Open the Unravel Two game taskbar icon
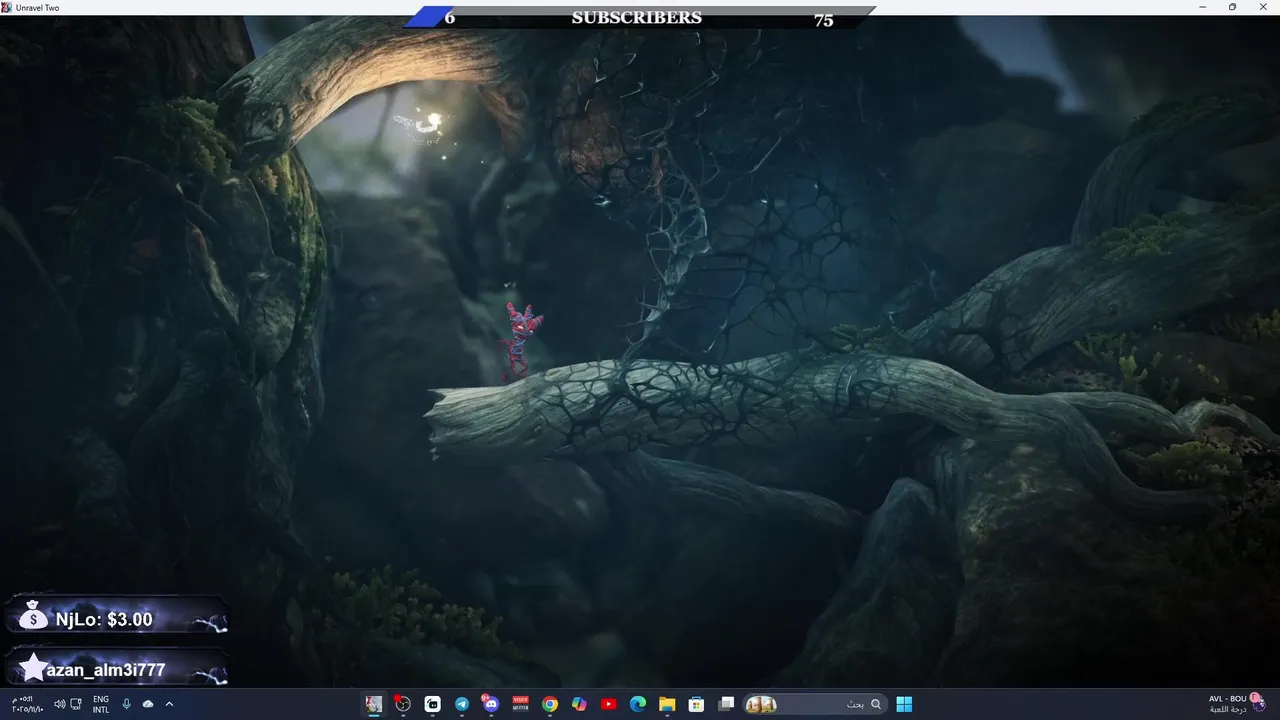Screen dimensions: 1280x720 [374, 704]
